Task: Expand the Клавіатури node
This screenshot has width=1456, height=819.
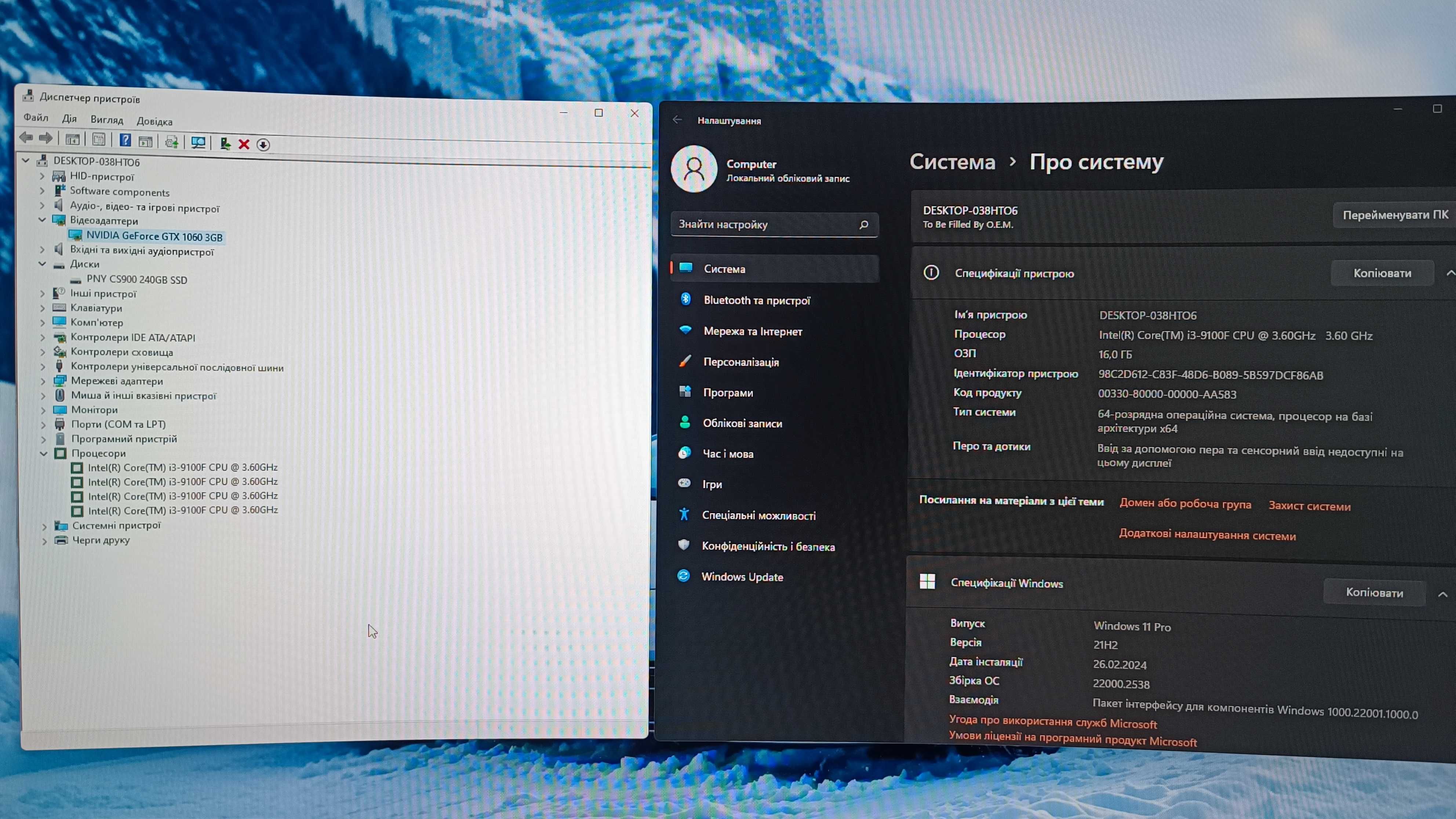Action: coord(43,308)
